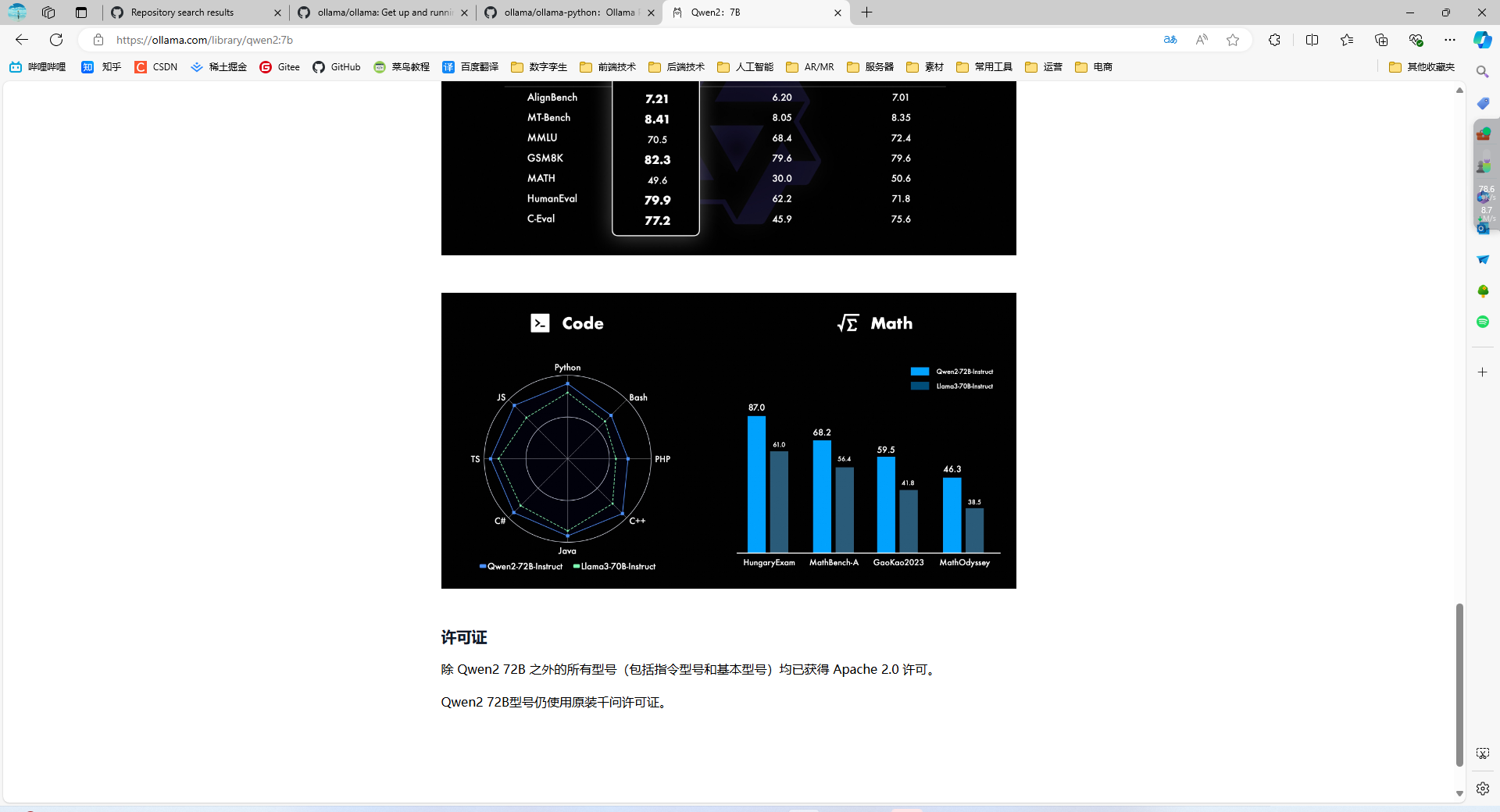Image resolution: width=1500 pixels, height=812 pixels.
Task: Expand the 常用工具 bookmark folder
Action: 984,67
